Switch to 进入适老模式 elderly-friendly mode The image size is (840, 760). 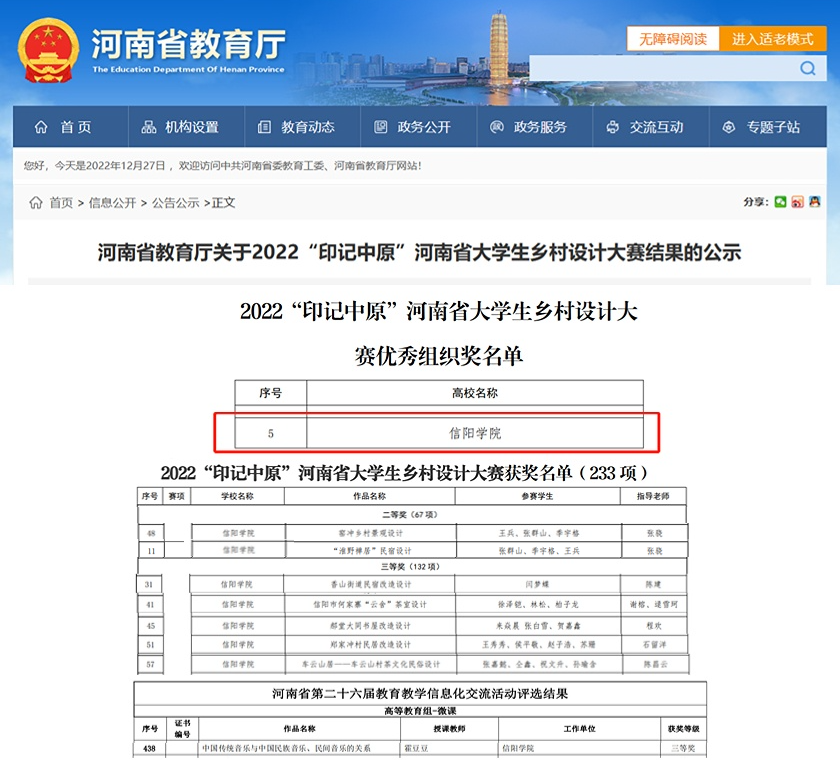(x=772, y=39)
